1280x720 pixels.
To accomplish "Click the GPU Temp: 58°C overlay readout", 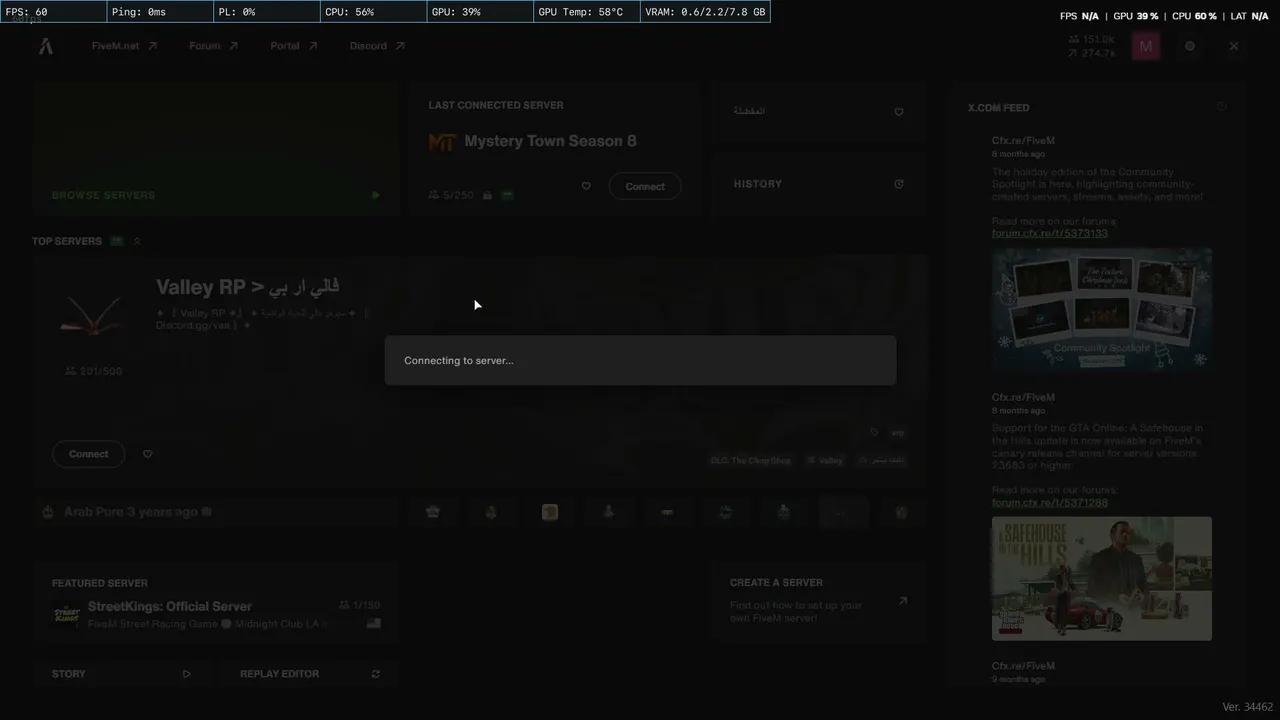I will coord(587,12).
